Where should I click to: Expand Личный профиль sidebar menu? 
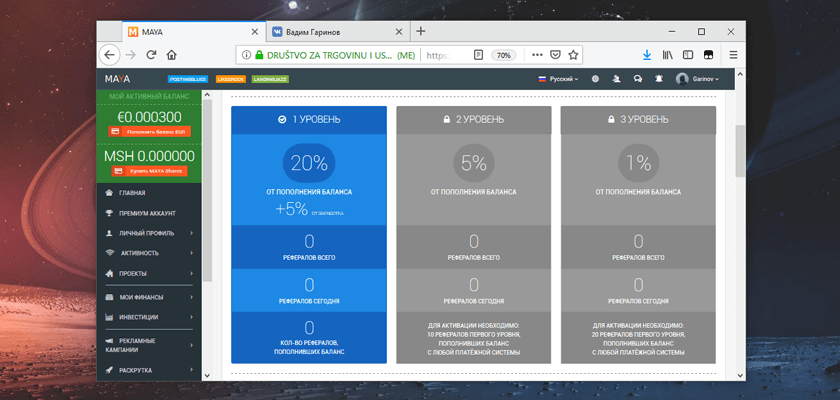coord(149,233)
